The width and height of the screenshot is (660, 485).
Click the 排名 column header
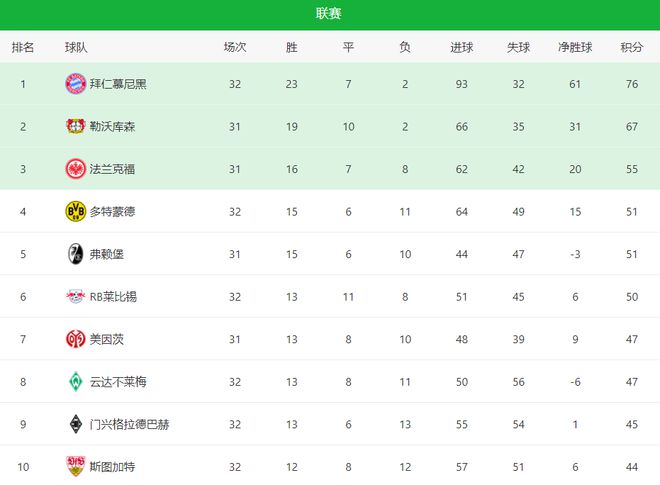click(x=23, y=47)
